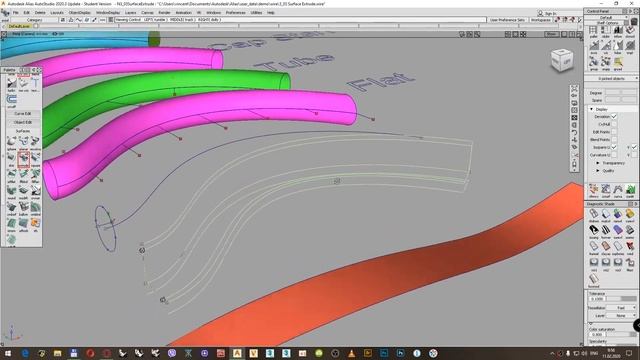Open the Edit menu
640x360 pixels.
point(27,13)
